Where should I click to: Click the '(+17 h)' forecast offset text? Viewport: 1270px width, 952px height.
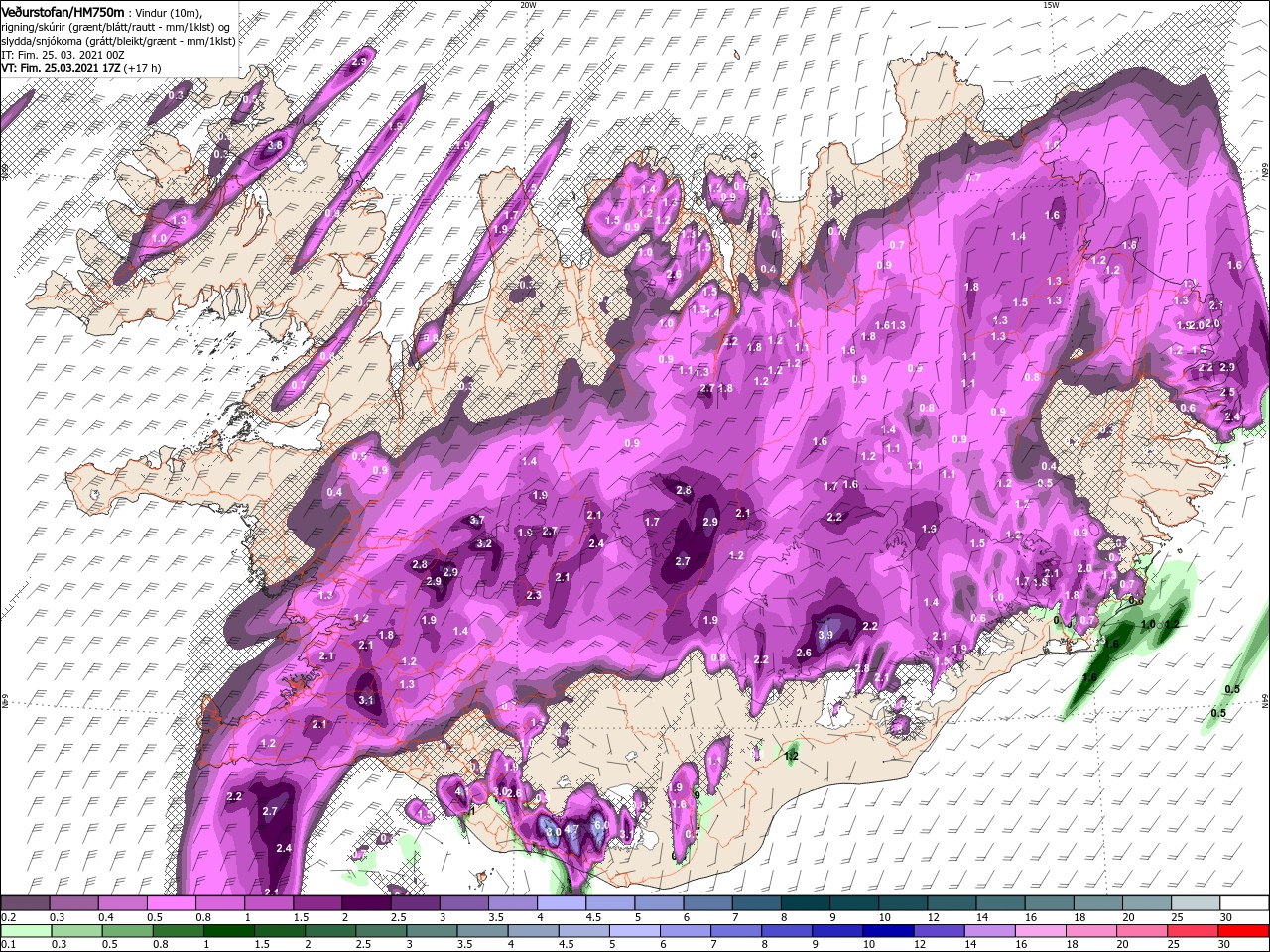coord(144,68)
